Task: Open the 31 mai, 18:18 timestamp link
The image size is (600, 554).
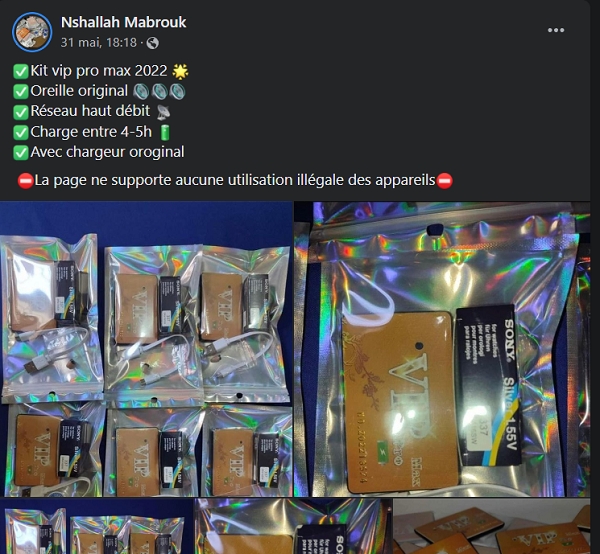Action: pos(99,42)
